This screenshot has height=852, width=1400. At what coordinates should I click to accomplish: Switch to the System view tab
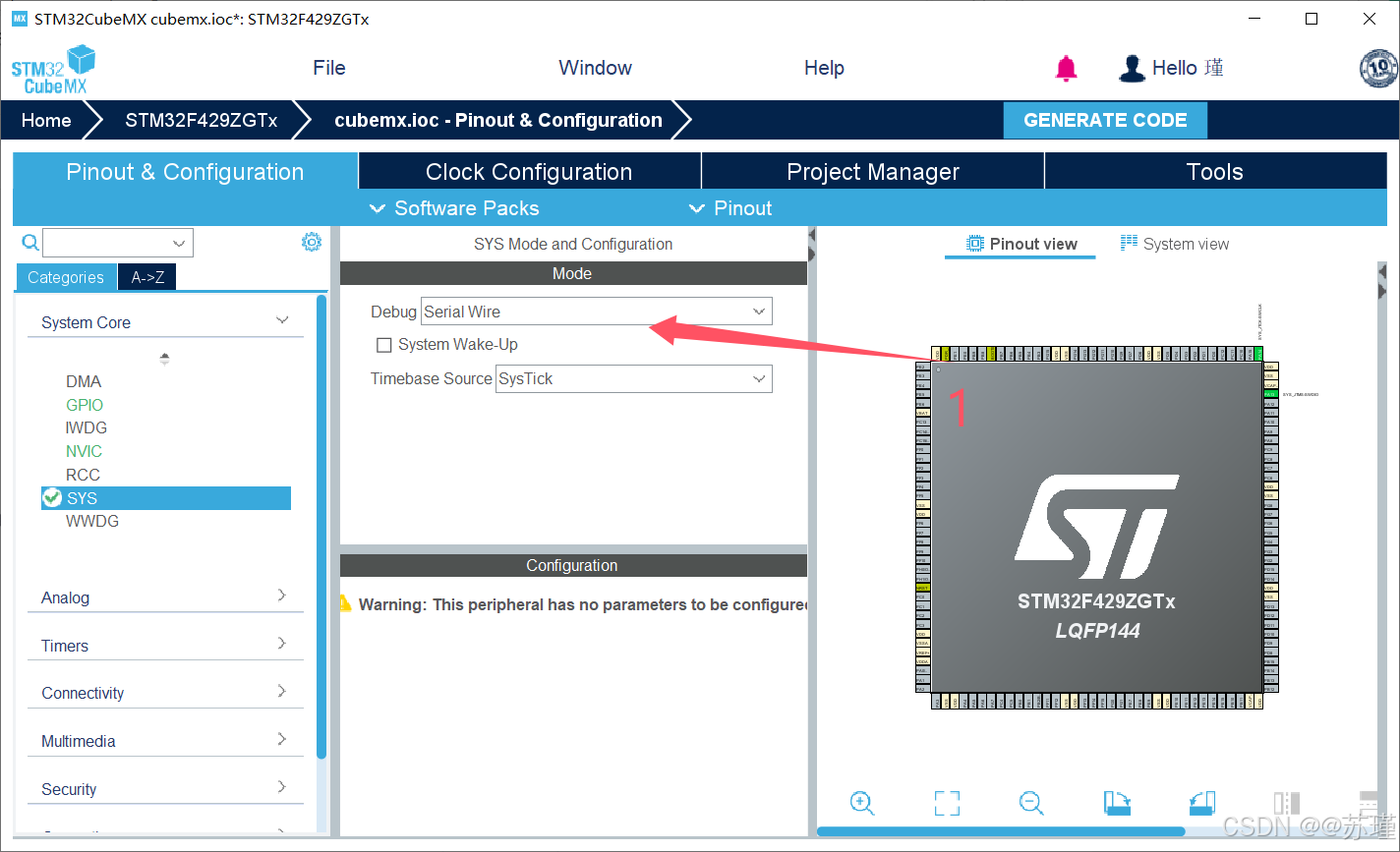(x=1175, y=244)
